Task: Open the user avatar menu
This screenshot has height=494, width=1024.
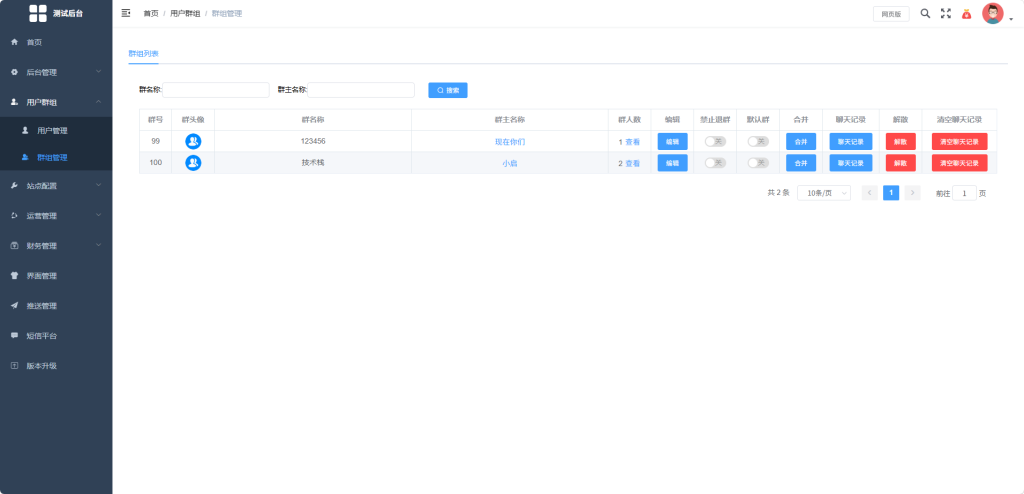Action: pyautogui.click(x=993, y=13)
